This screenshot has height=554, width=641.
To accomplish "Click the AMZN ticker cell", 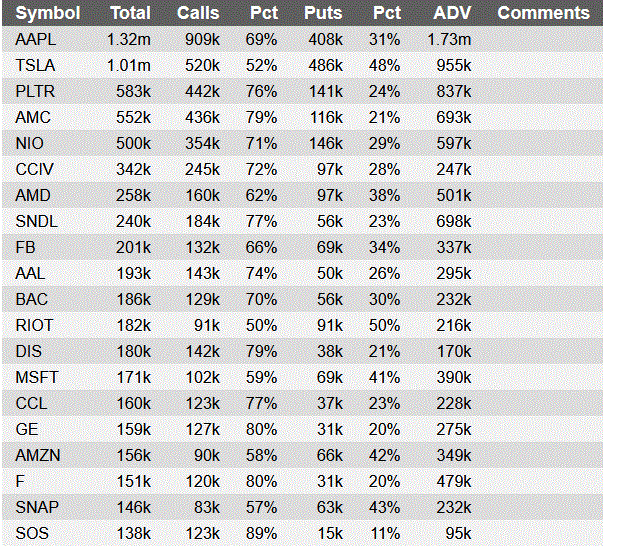I will (x=38, y=456).
